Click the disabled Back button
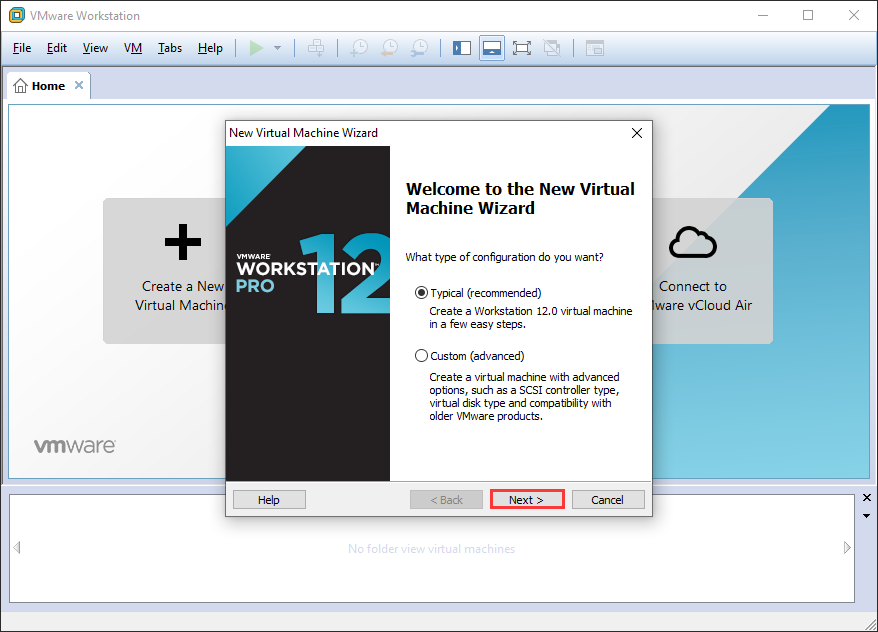The image size is (878, 632). (x=446, y=499)
